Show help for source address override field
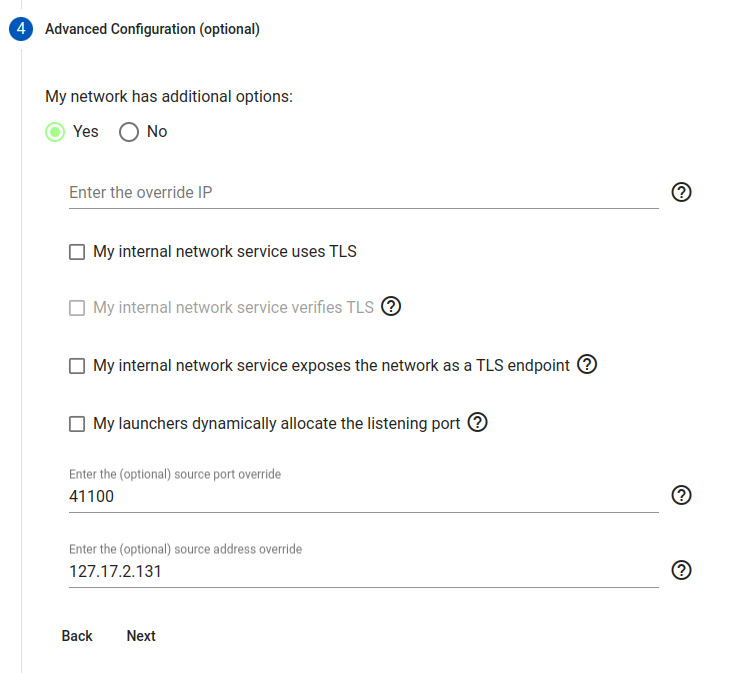729x673 pixels. coord(681,570)
